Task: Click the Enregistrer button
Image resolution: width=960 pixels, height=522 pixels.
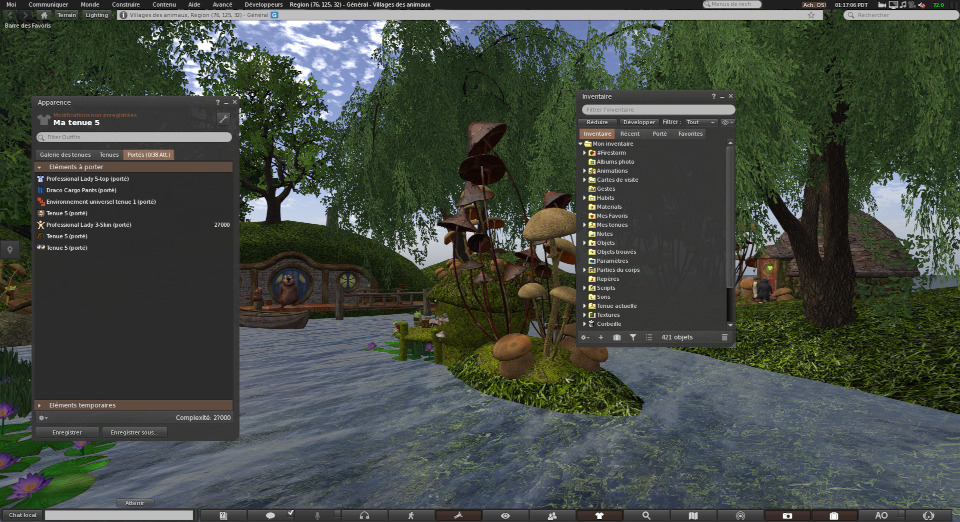Action: point(67,431)
